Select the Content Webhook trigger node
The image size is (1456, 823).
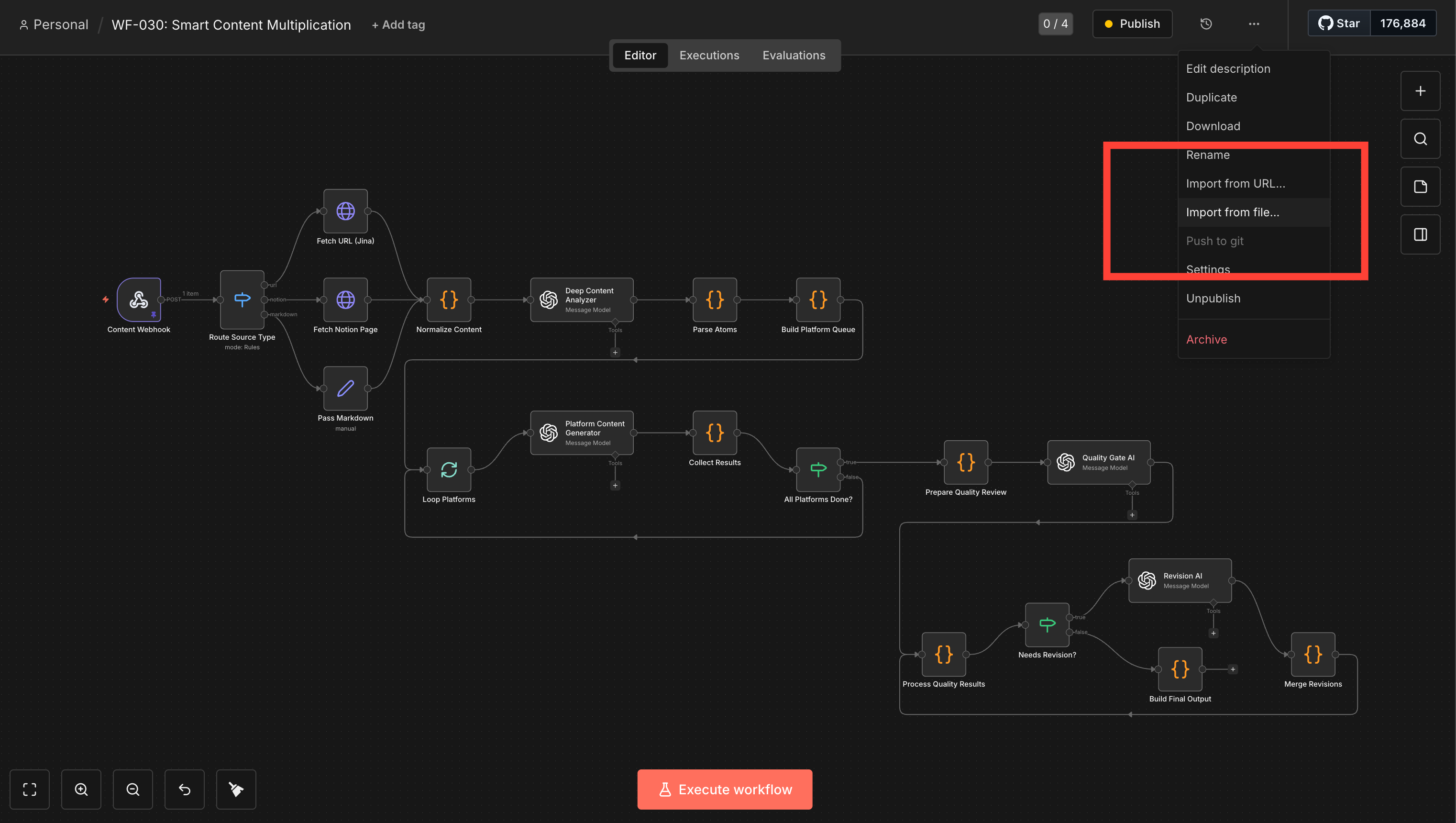[x=139, y=300]
